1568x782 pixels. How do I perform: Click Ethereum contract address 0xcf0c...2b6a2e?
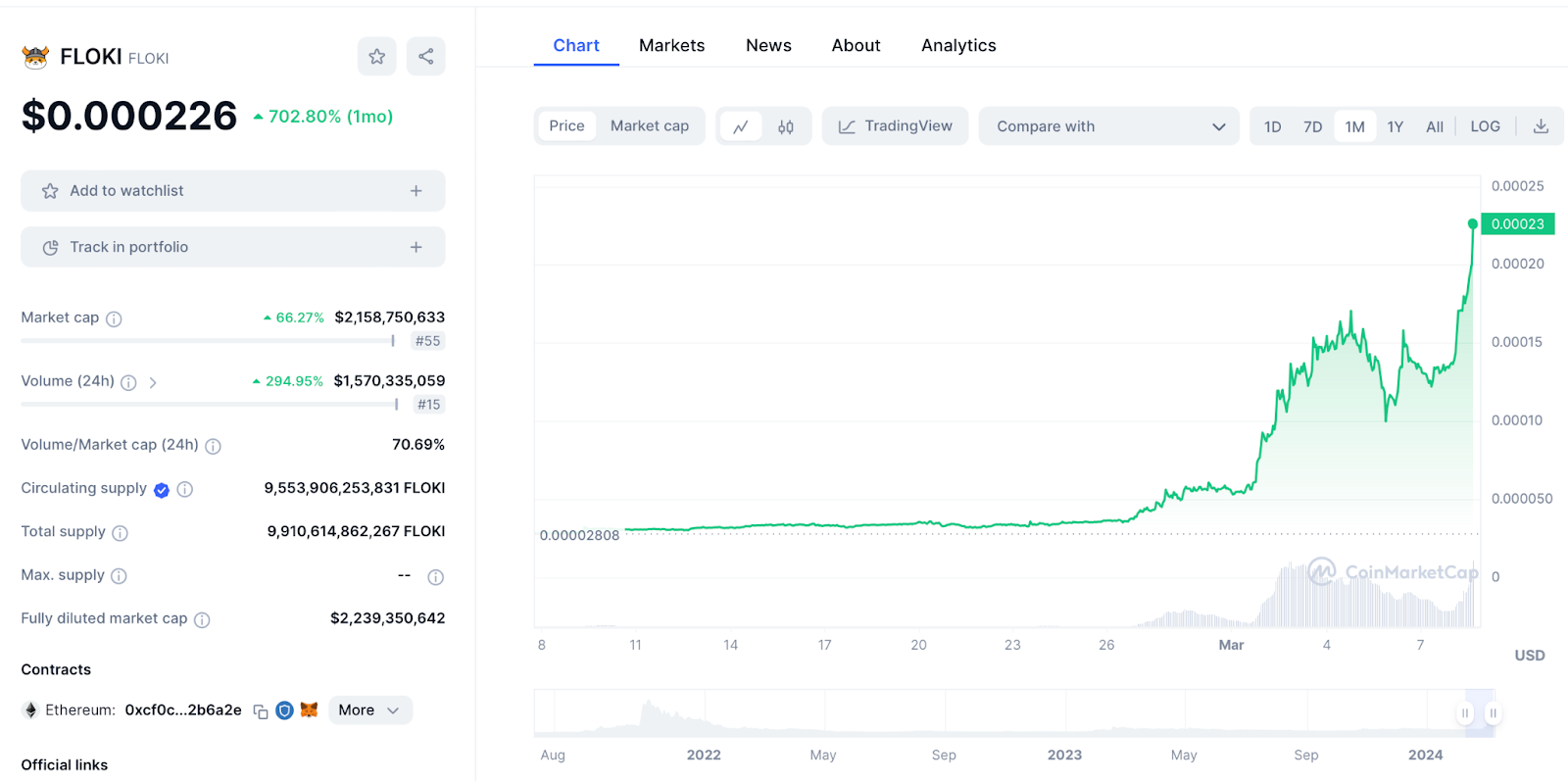(x=183, y=710)
